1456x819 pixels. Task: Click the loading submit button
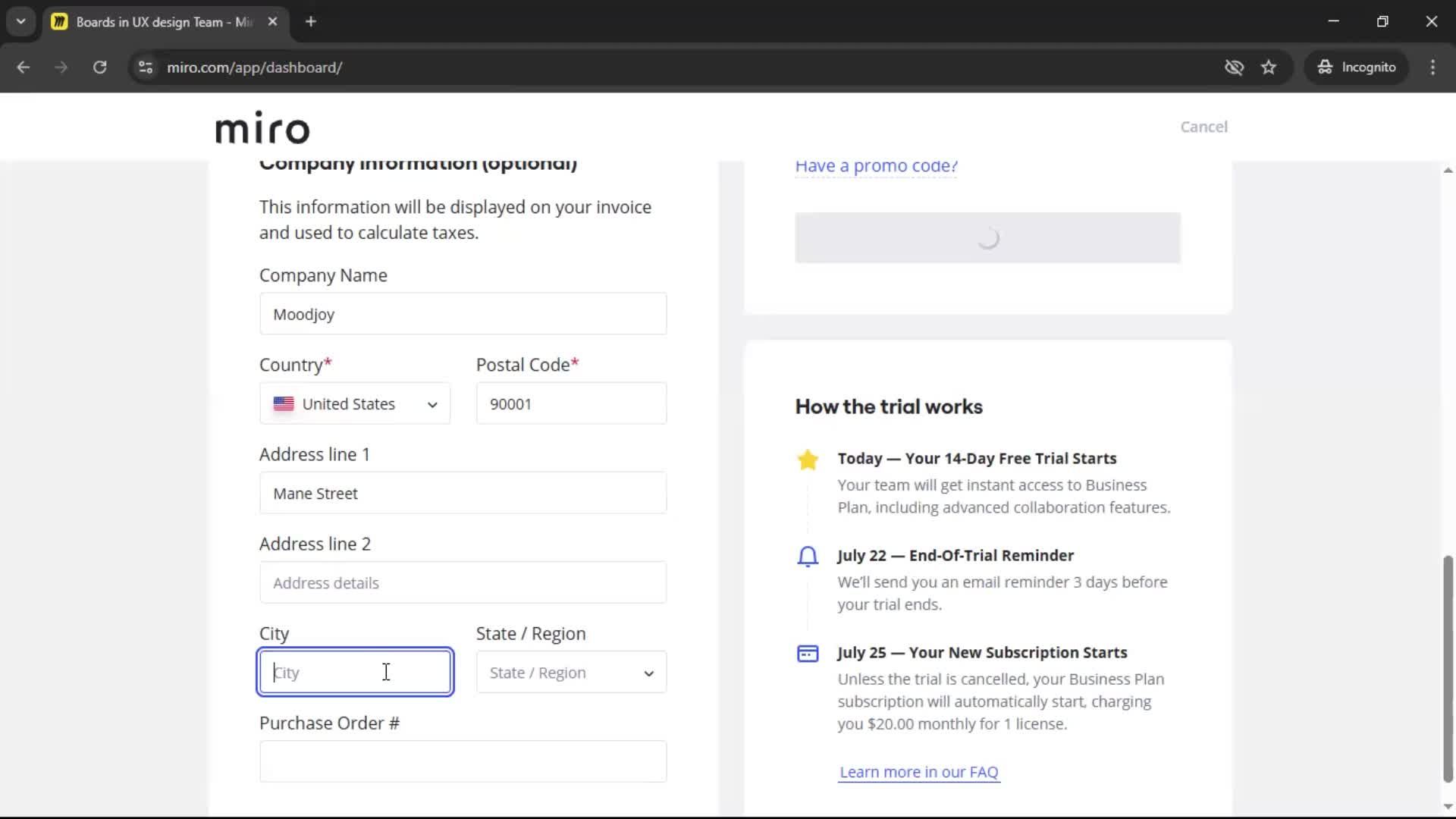coord(987,238)
